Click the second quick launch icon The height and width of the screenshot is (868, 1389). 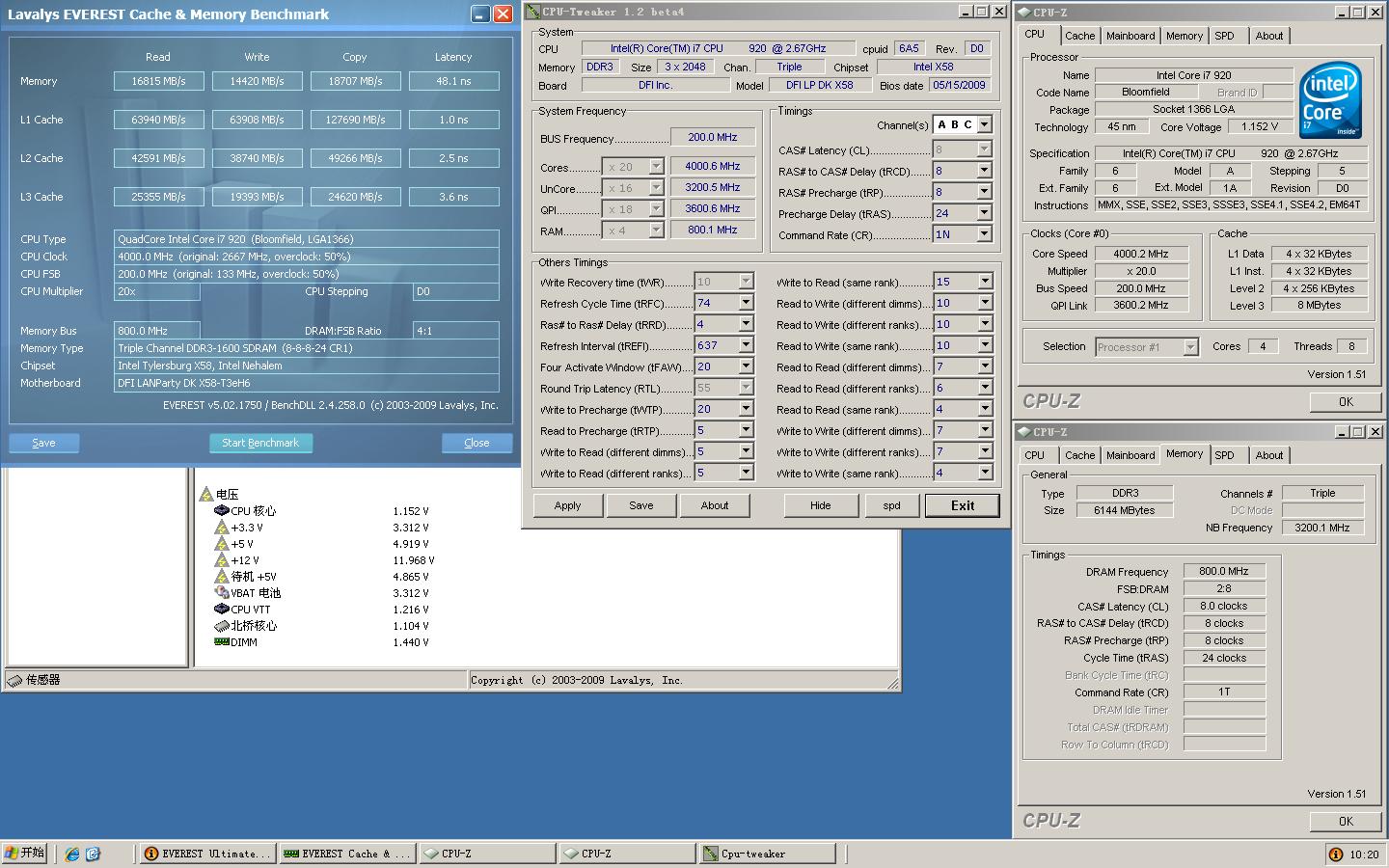[93, 854]
